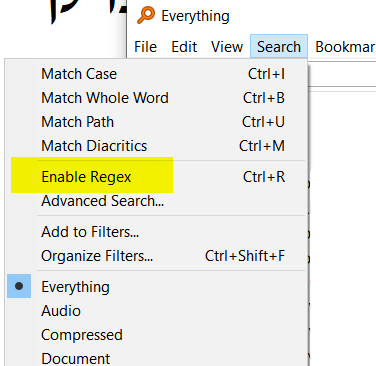Click the search input box

pos(342,73)
